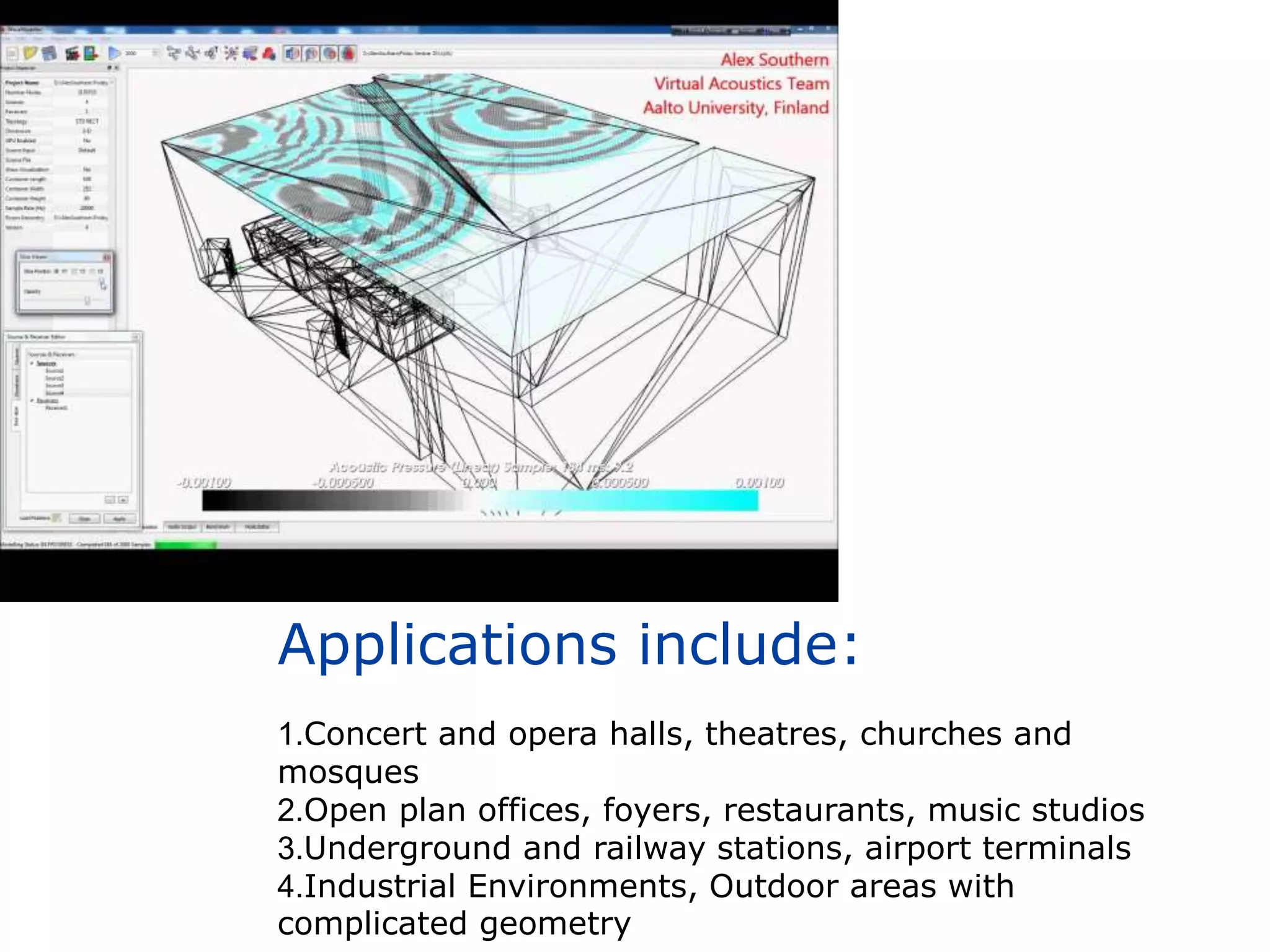Click the Close button in the Source & Receiver Editor
The height and width of the screenshot is (952, 1270).
(84, 518)
